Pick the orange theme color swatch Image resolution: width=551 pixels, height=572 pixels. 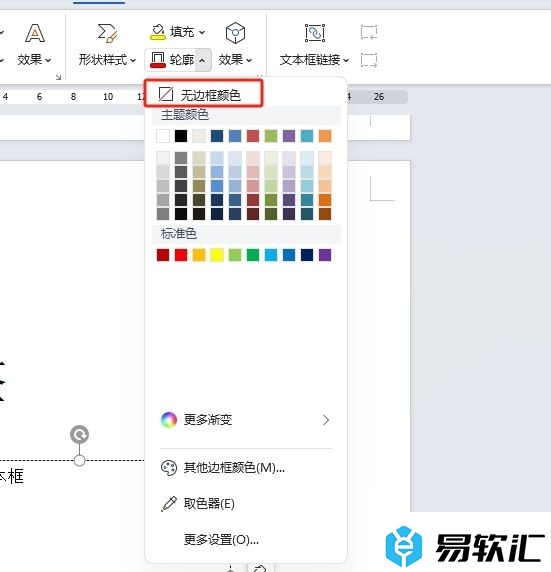click(x=325, y=136)
